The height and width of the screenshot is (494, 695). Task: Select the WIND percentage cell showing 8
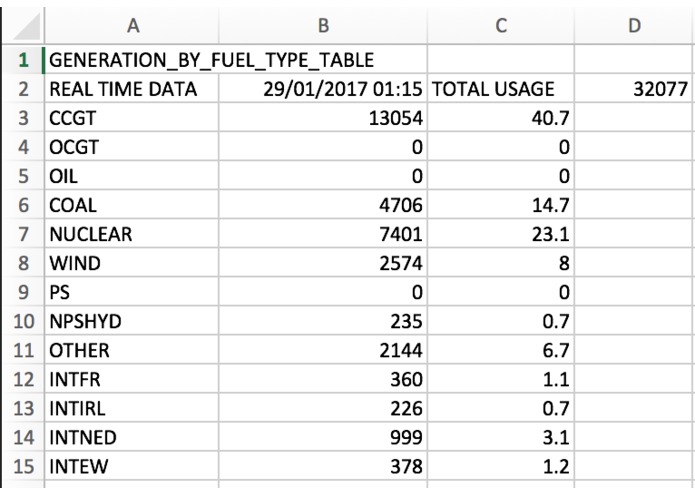(x=501, y=263)
